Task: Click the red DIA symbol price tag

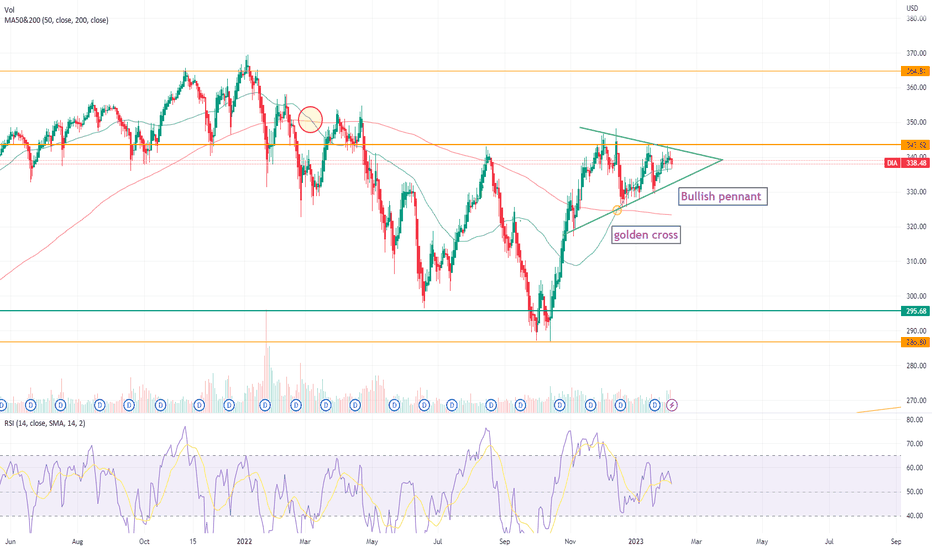Action: tap(892, 163)
